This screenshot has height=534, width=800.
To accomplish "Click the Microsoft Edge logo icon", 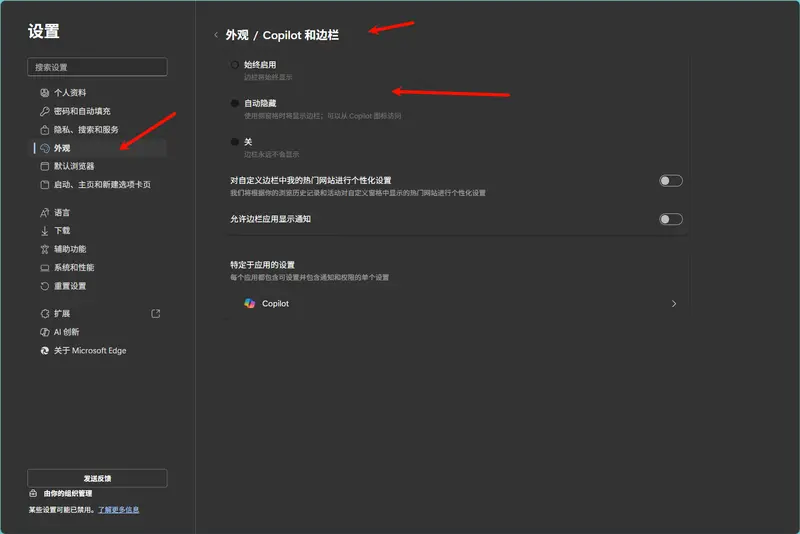I will 45,350.
